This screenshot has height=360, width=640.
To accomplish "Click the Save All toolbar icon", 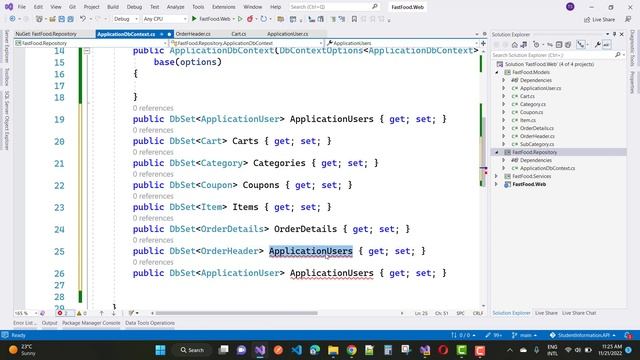I will click(x=70, y=19).
